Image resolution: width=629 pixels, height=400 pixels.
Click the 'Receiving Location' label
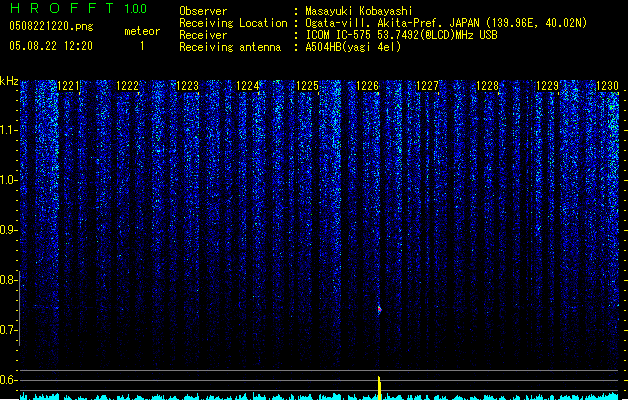pos(233,23)
